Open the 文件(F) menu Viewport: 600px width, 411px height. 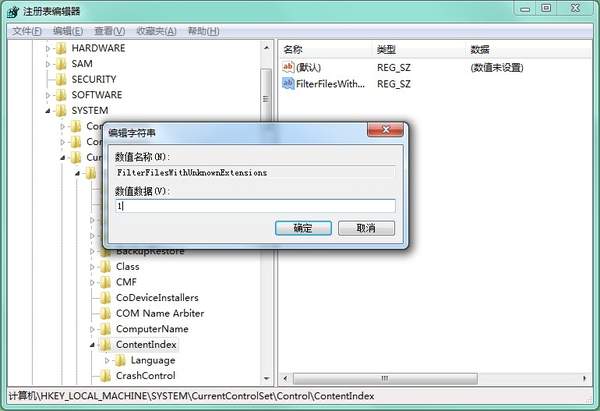point(26,31)
